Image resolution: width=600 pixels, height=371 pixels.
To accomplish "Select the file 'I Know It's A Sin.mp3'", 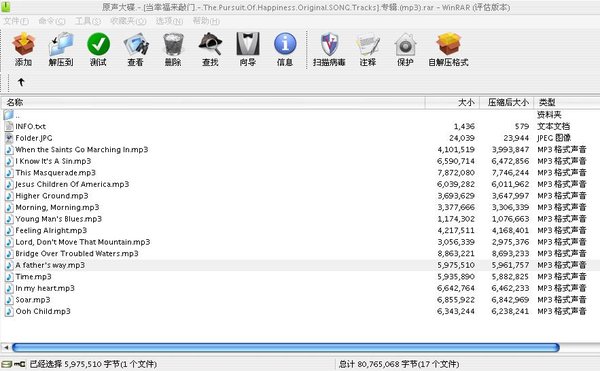I will [x=53, y=161].
